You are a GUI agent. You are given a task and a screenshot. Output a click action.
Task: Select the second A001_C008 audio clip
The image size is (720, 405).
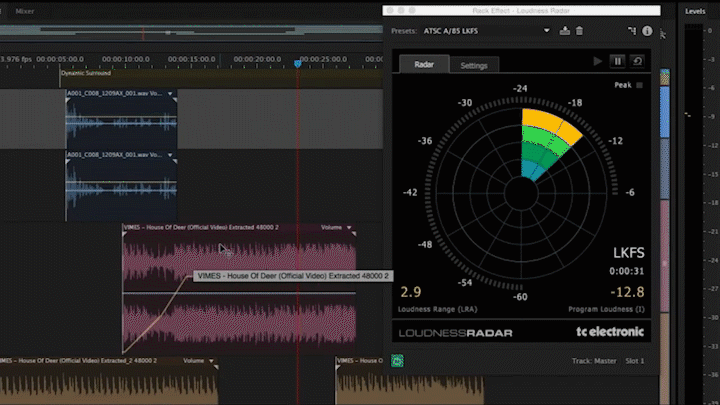(x=121, y=186)
